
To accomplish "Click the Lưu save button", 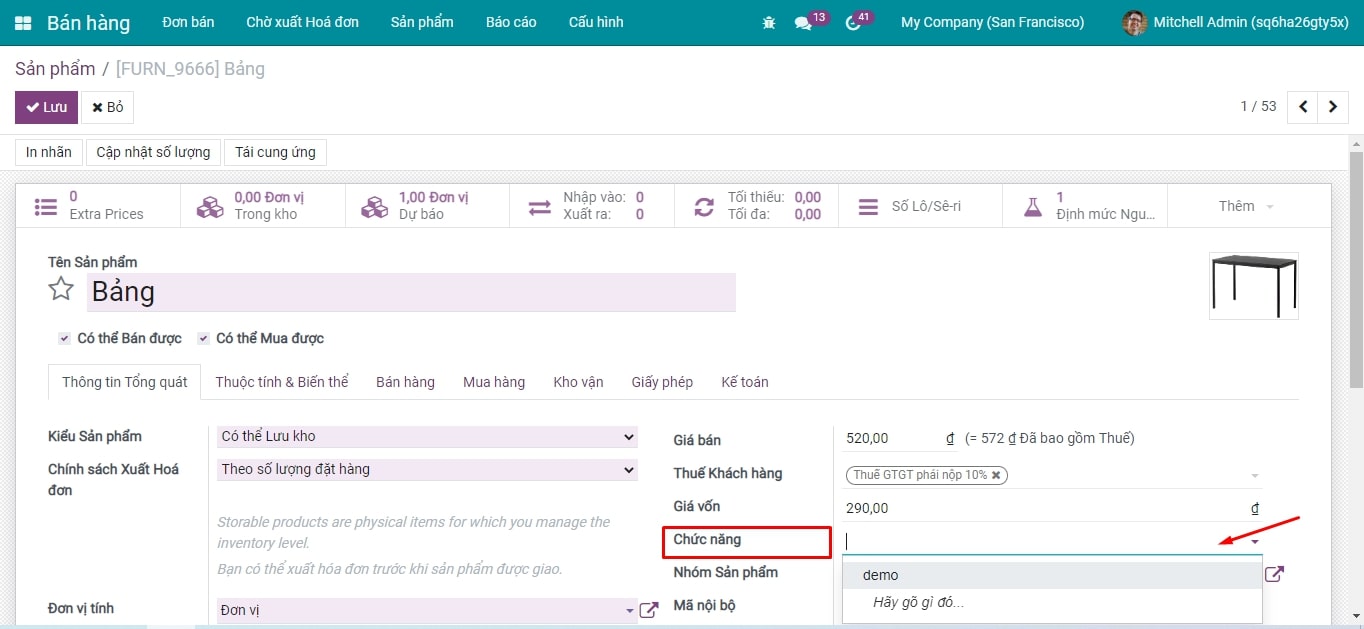I will (x=46, y=107).
